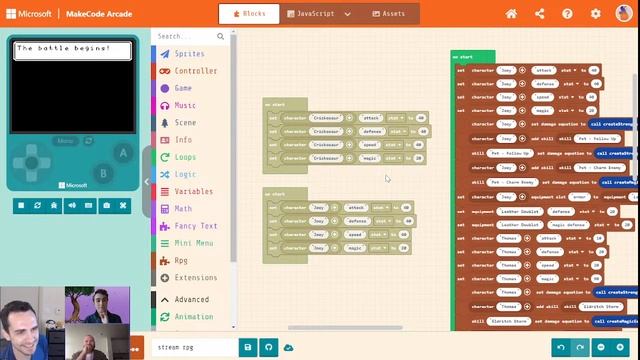Undo the last change

(561, 347)
